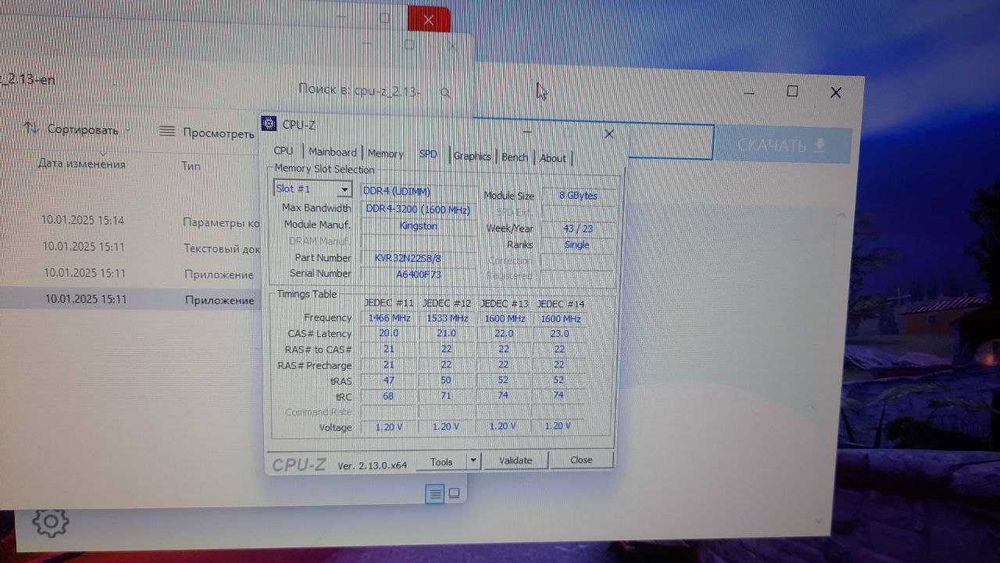Open the About tab in CPU-Z
The height and width of the screenshot is (563, 1000).
(552, 158)
